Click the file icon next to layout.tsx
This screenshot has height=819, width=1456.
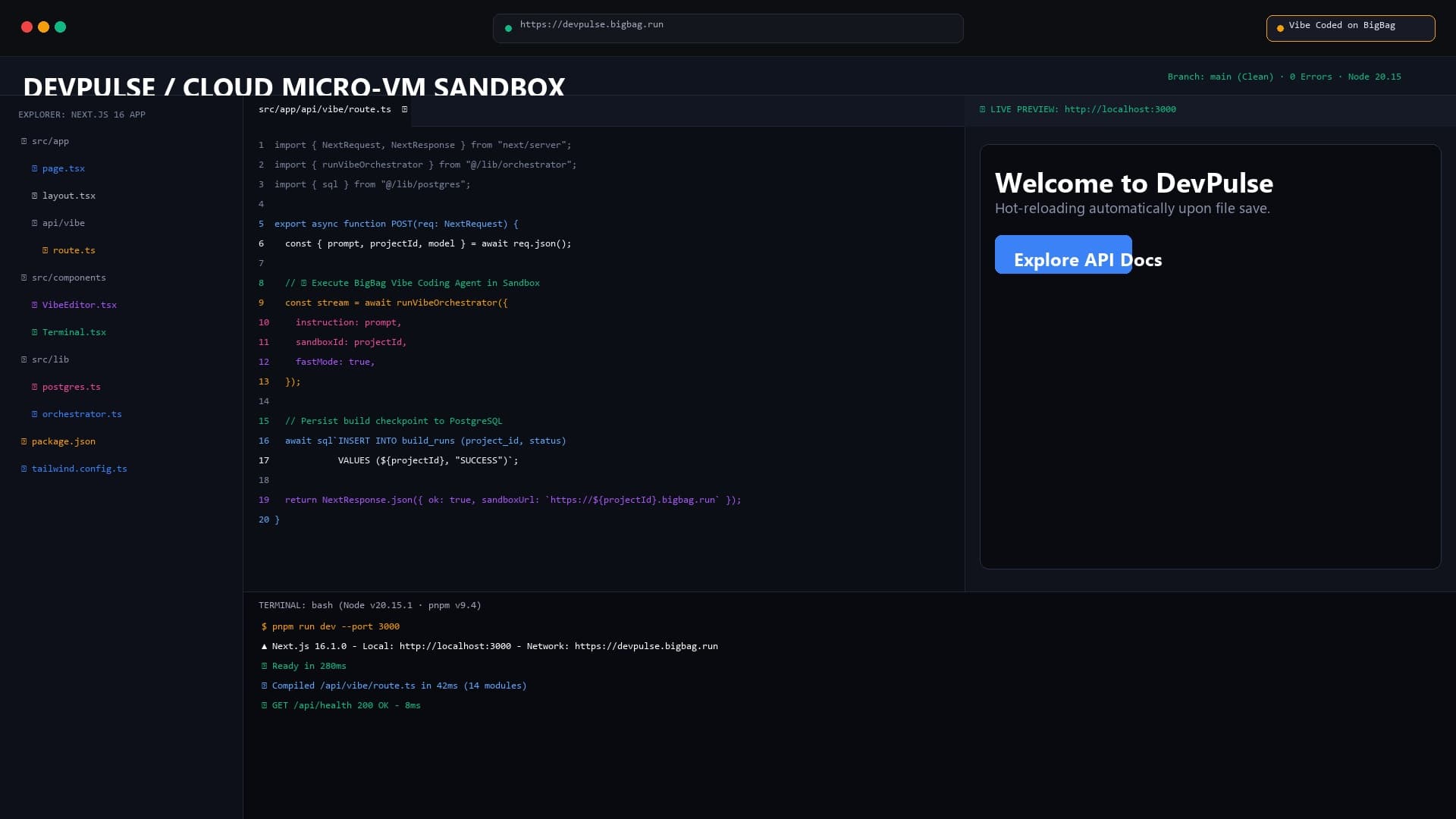(34, 196)
